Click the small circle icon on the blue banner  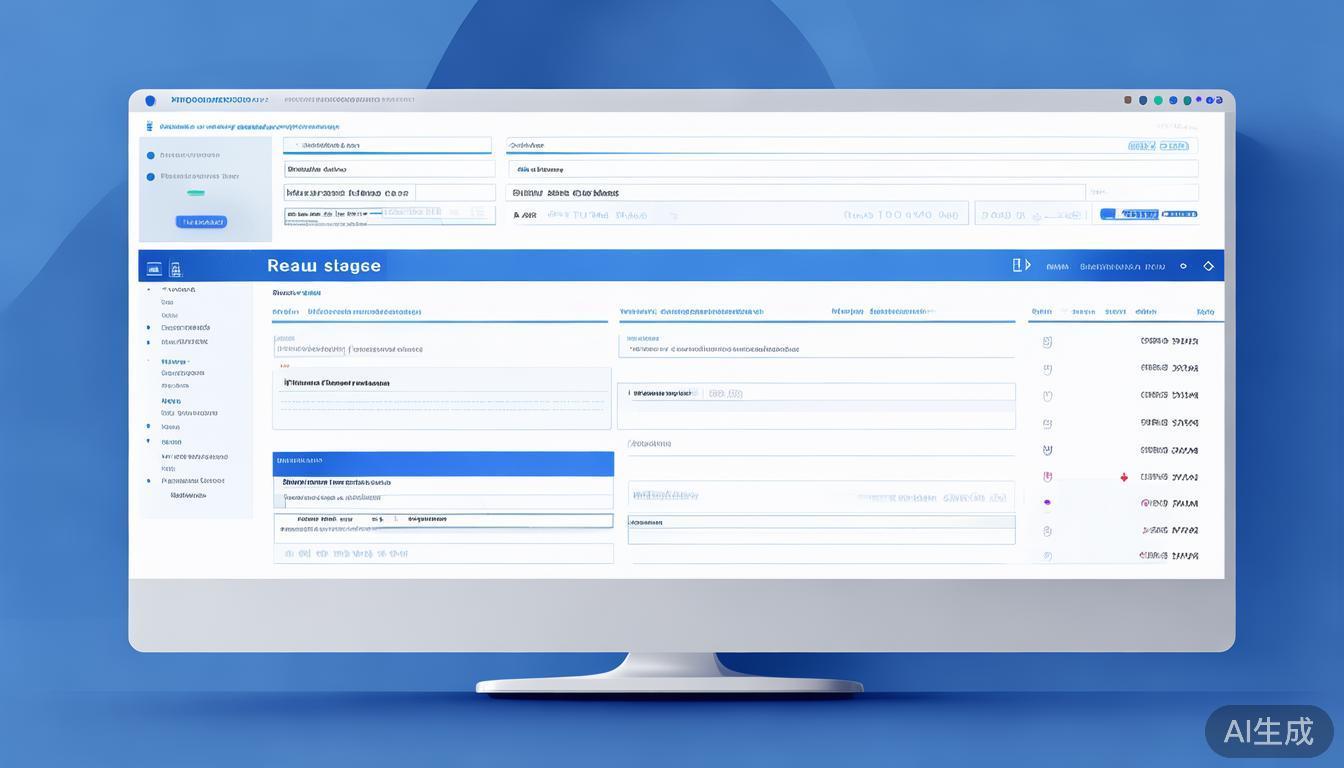pos(1183,266)
